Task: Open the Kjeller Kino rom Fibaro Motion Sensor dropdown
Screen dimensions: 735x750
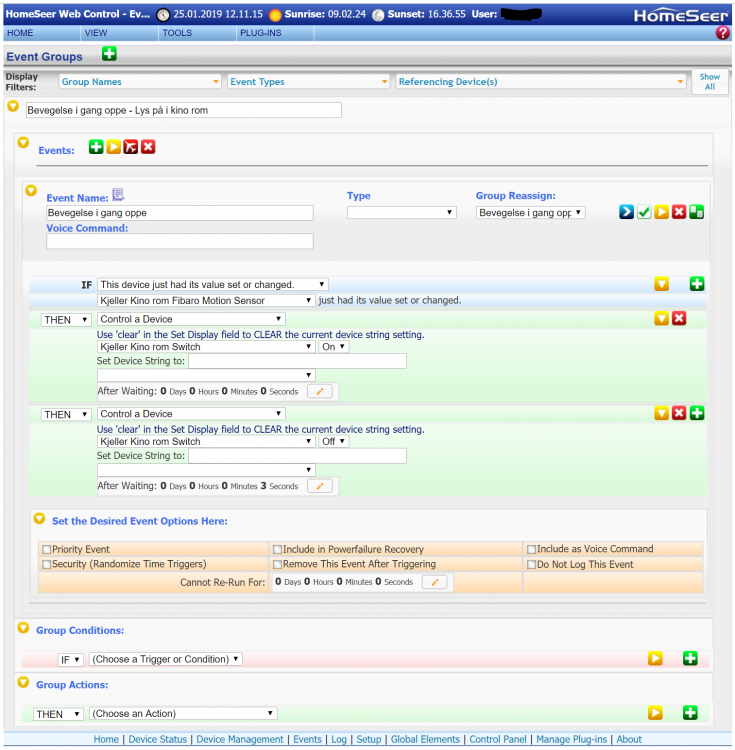Action: pyautogui.click(x=206, y=300)
